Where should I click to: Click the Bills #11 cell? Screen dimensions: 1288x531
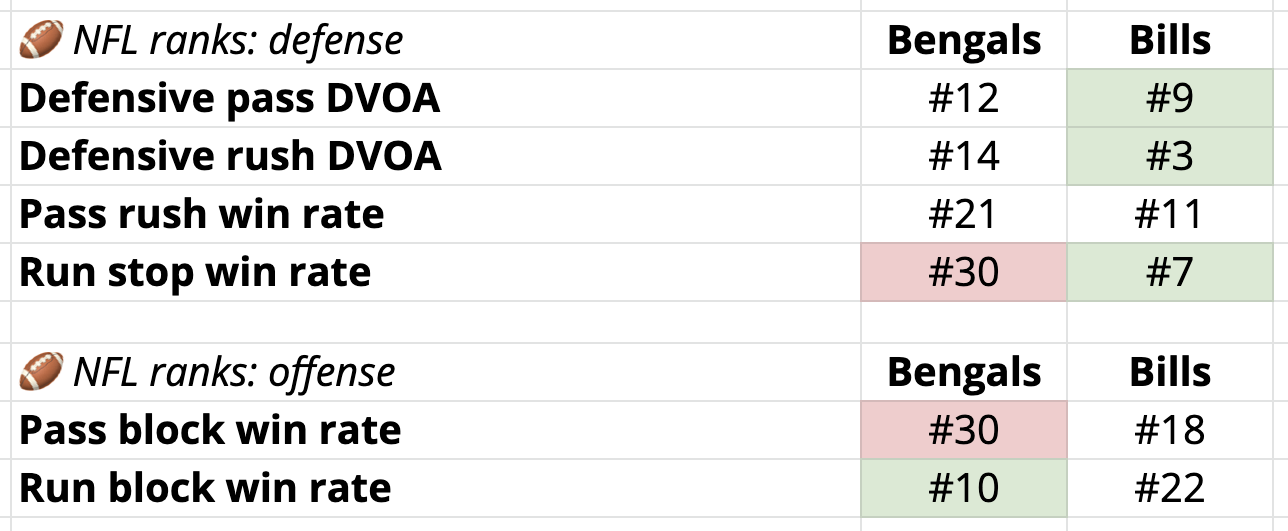click(x=1170, y=214)
